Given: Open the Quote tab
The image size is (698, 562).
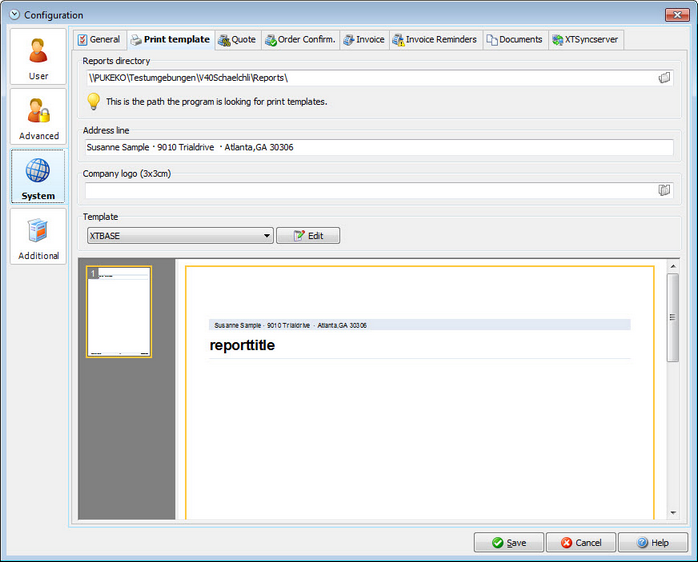Looking at the screenshot, I should pyautogui.click(x=238, y=40).
